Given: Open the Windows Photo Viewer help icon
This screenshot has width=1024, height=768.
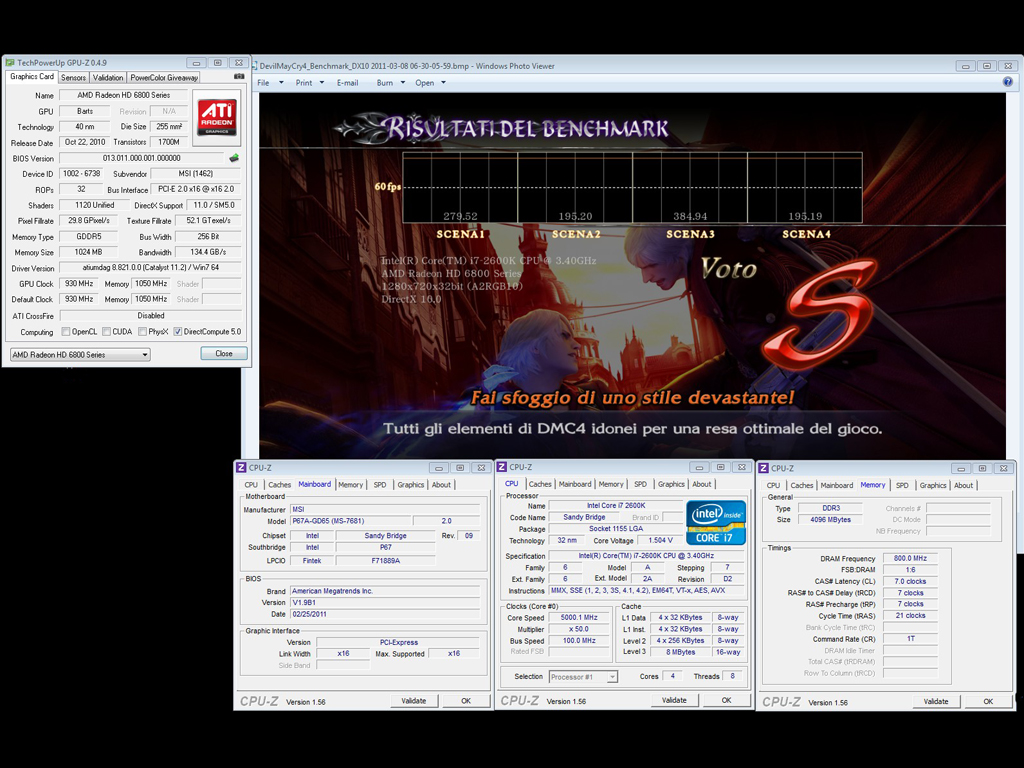Looking at the screenshot, I should coord(1008,82).
